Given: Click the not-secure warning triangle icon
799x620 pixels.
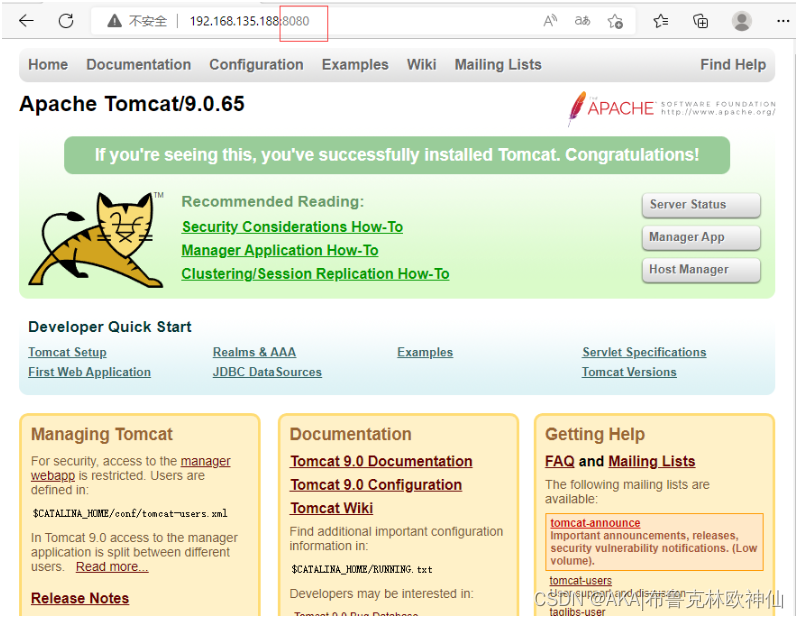Looking at the screenshot, I should coord(115,21).
